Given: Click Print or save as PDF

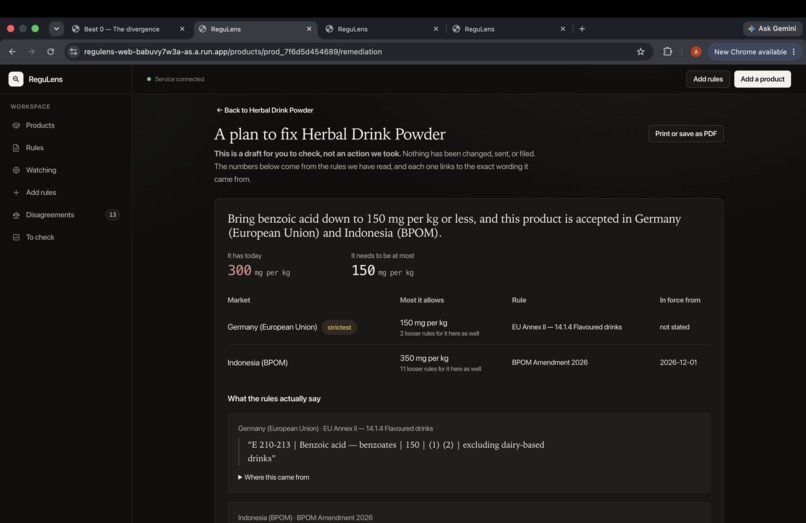Looking at the screenshot, I should [x=686, y=134].
